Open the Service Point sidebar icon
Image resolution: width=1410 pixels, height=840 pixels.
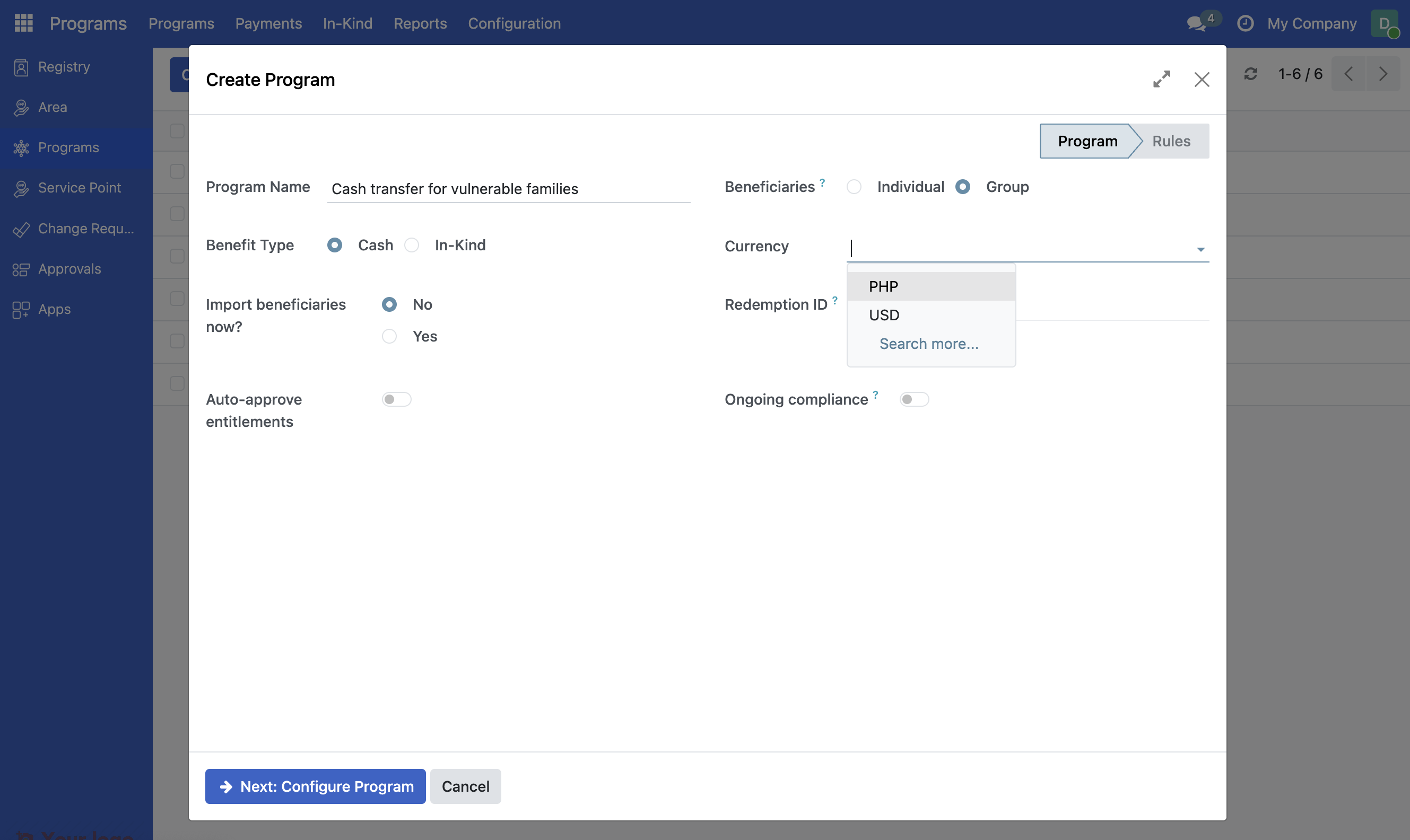click(x=21, y=188)
